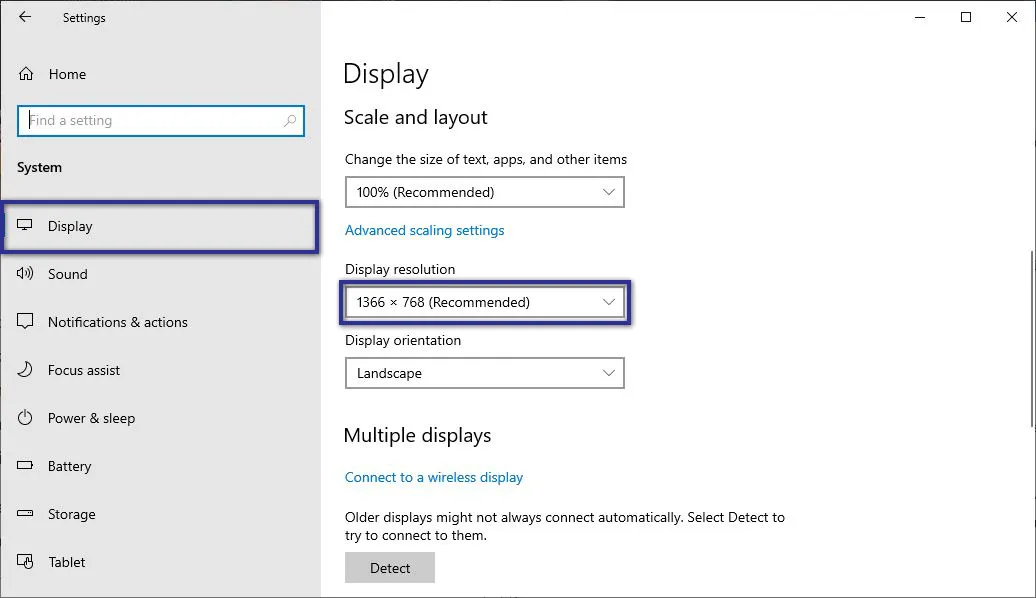
Task: Expand the Display resolution dropdown
Action: tap(484, 302)
